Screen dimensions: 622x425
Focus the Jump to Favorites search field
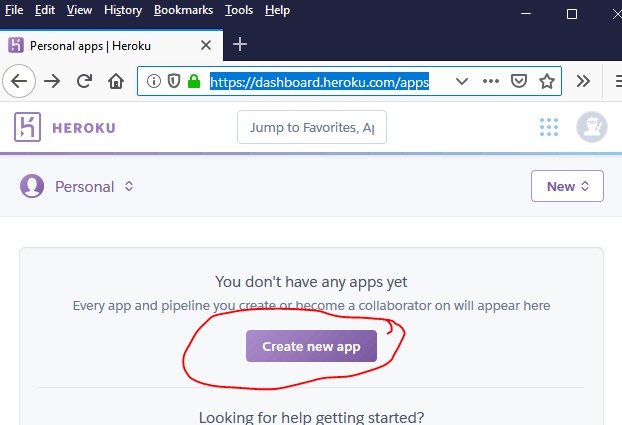(x=312, y=127)
